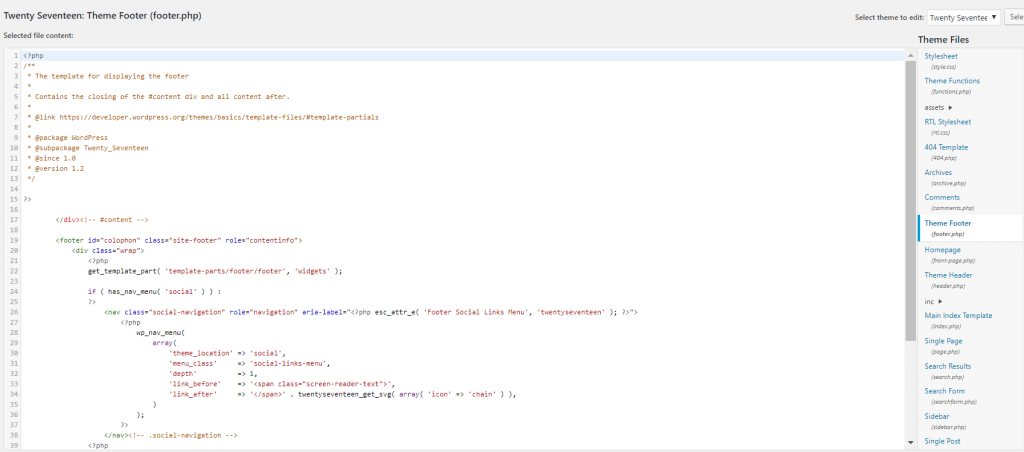Open the Single Page template

(944, 341)
